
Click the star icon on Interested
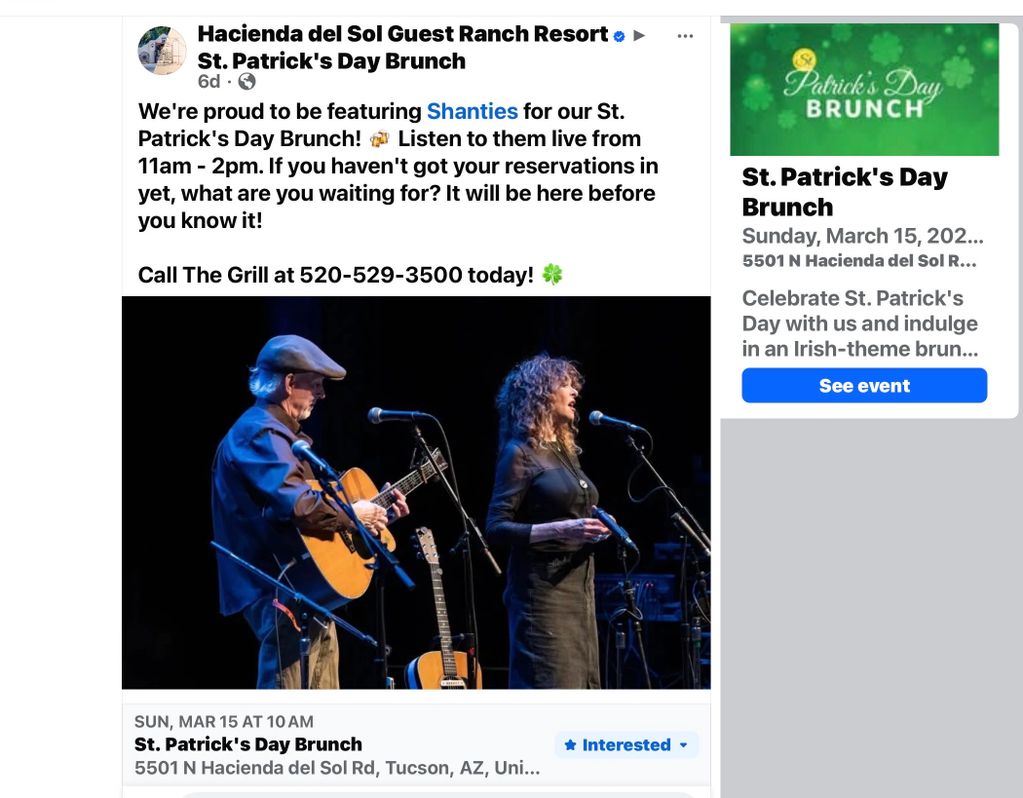[570, 745]
